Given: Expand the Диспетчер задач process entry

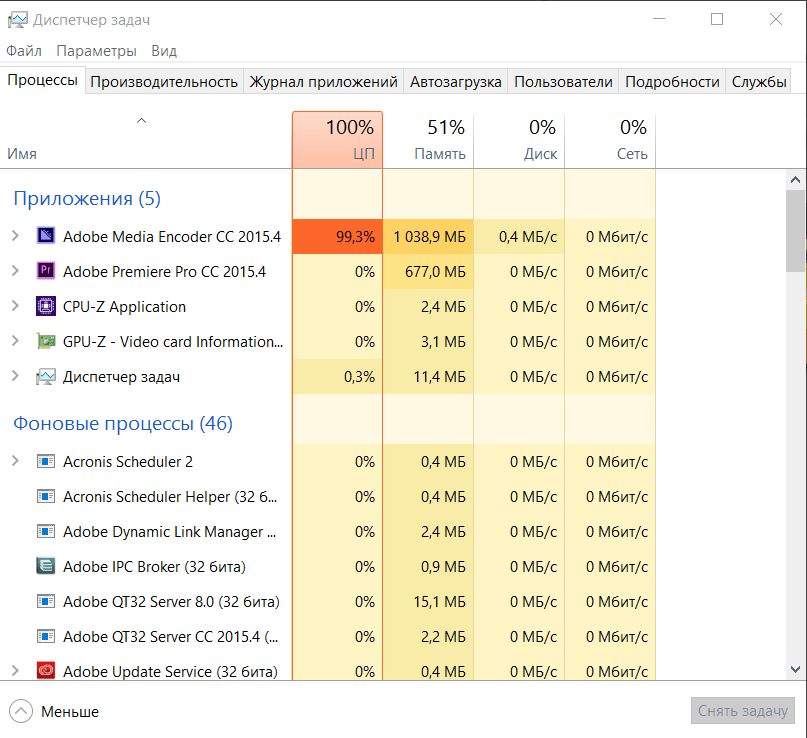Looking at the screenshot, I should [15, 376].
